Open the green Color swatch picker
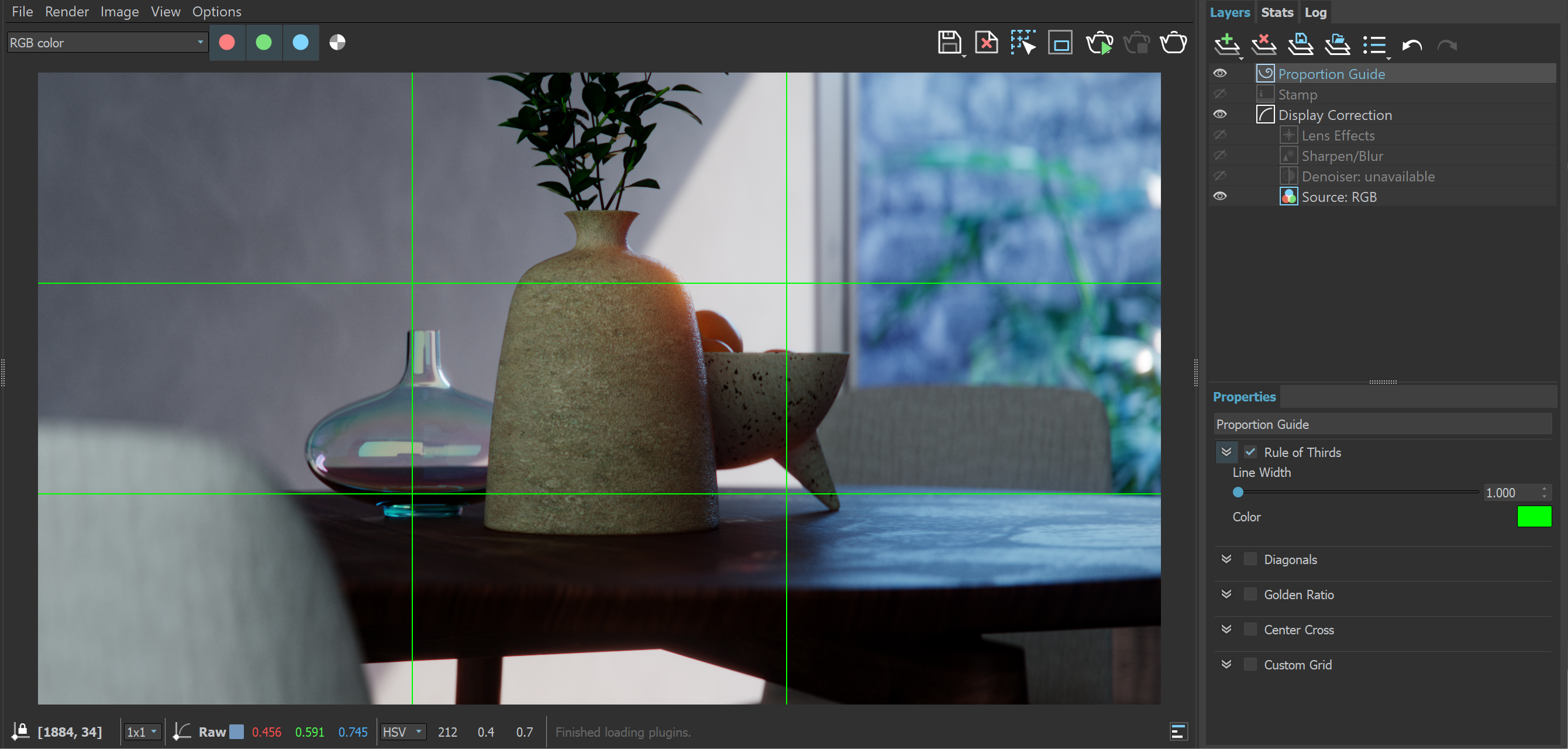Viewport: 1568px width, 749px height. (1534, 516)
